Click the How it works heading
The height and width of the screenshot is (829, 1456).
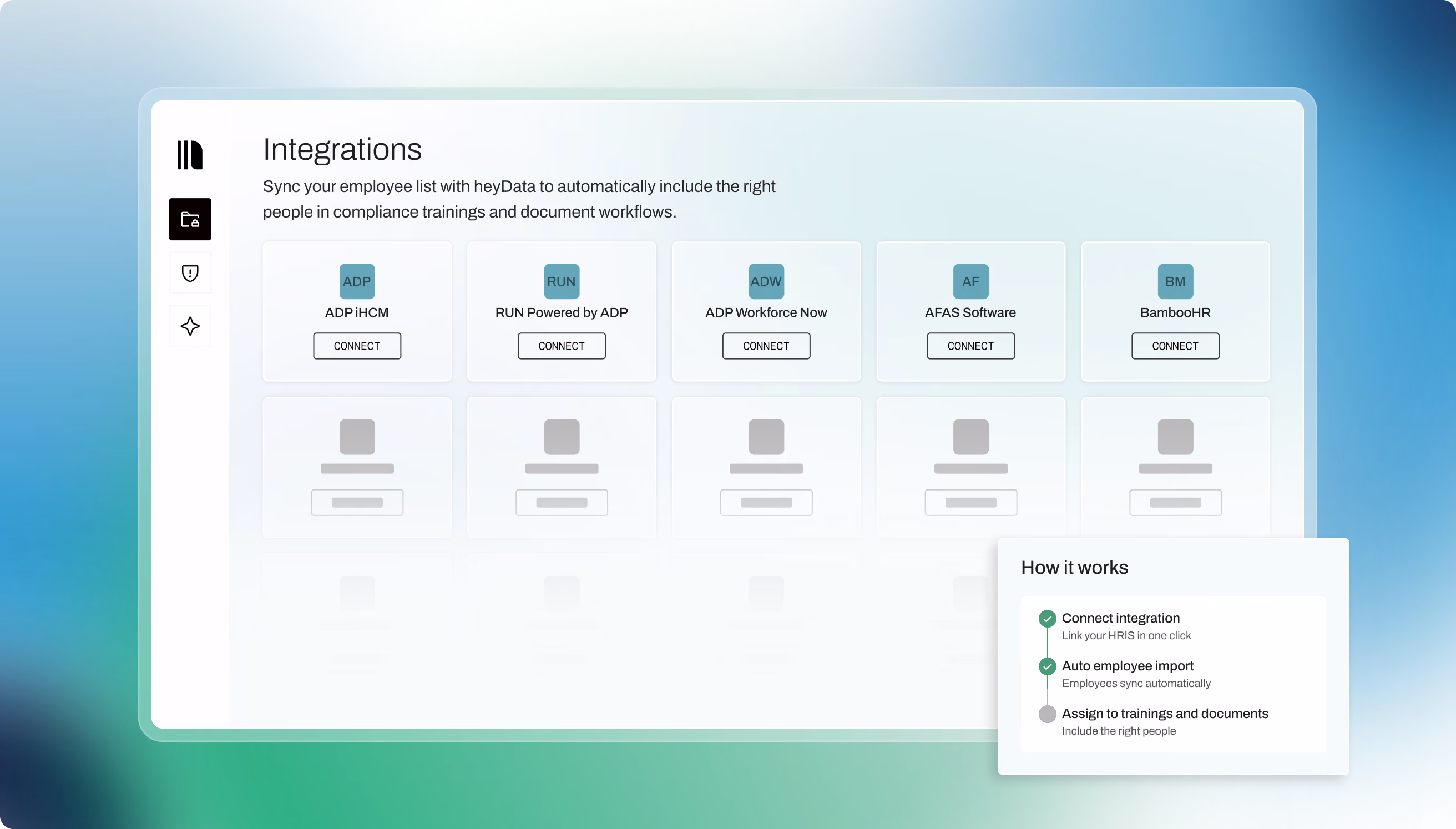click(1075, 568)
